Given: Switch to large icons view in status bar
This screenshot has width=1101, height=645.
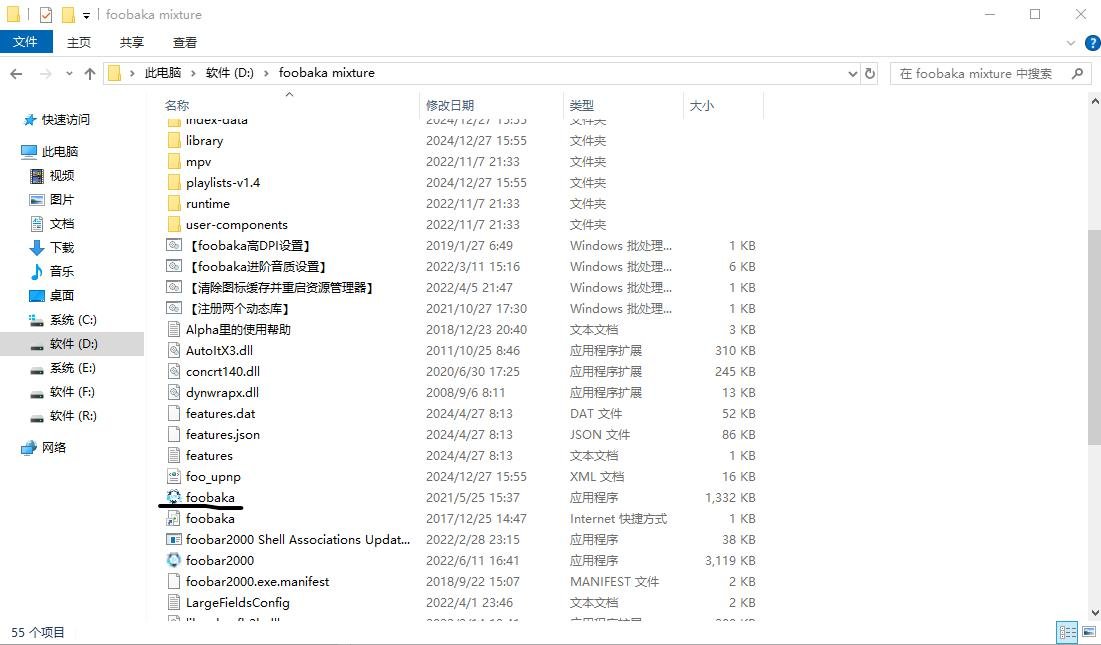Looking at the screenshot, I should pos(1087,632).
